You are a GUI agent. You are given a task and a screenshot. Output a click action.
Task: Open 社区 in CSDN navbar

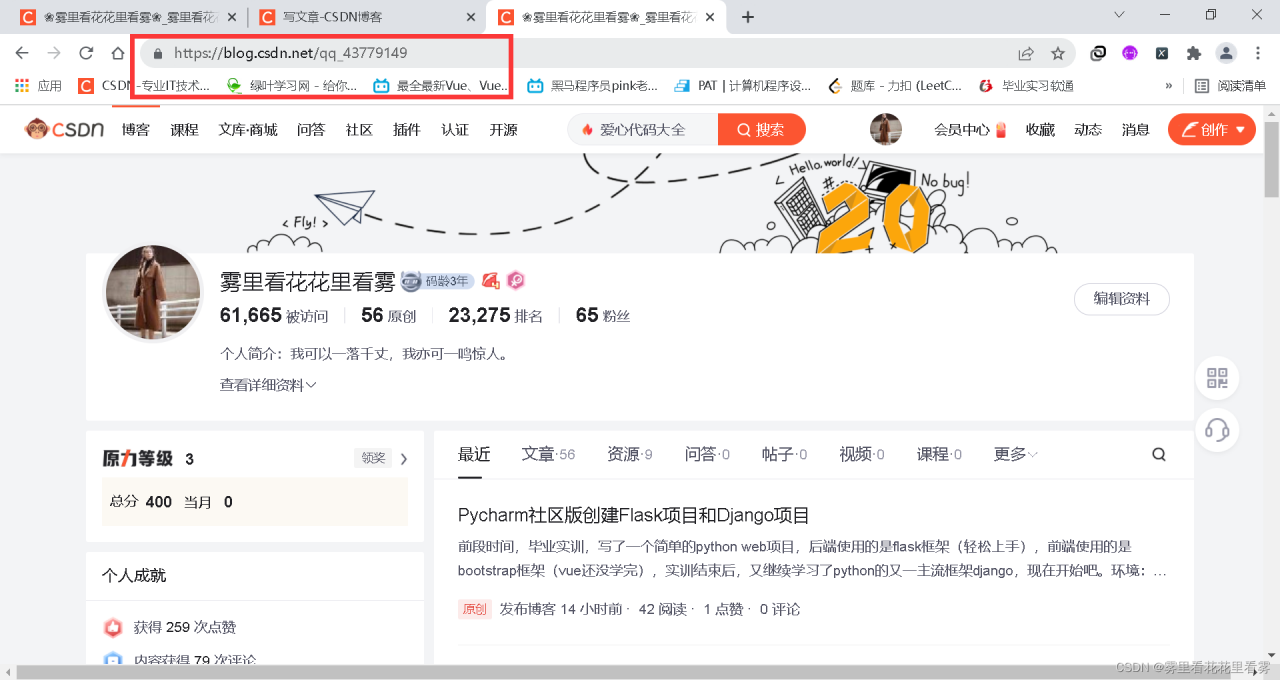click(x=359, y=129)
